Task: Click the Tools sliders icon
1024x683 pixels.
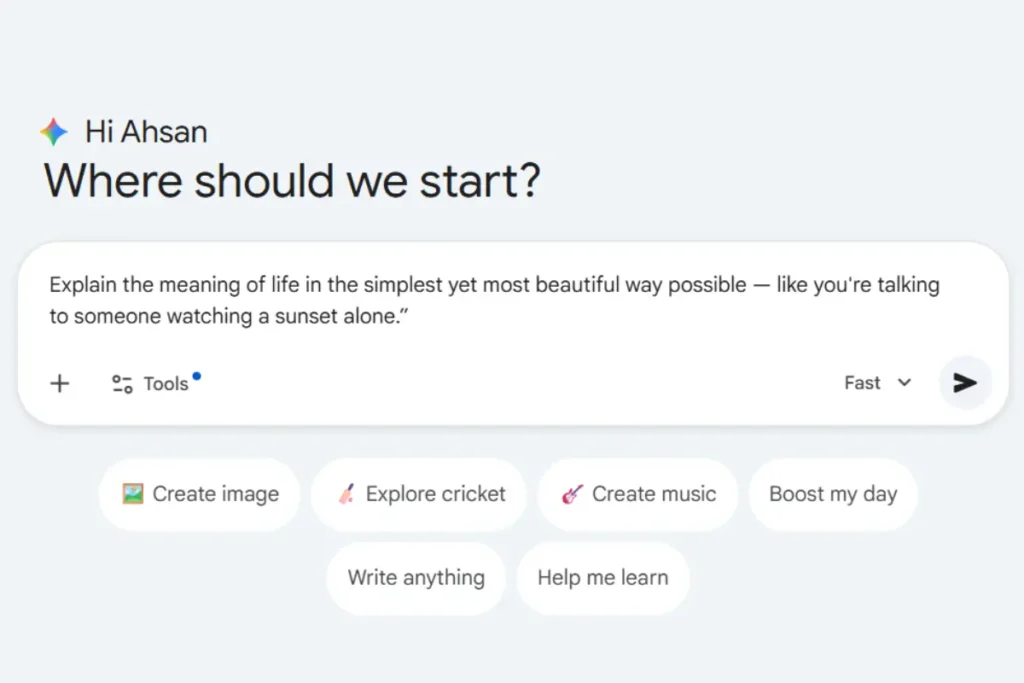Action: [x=122, y=384]
